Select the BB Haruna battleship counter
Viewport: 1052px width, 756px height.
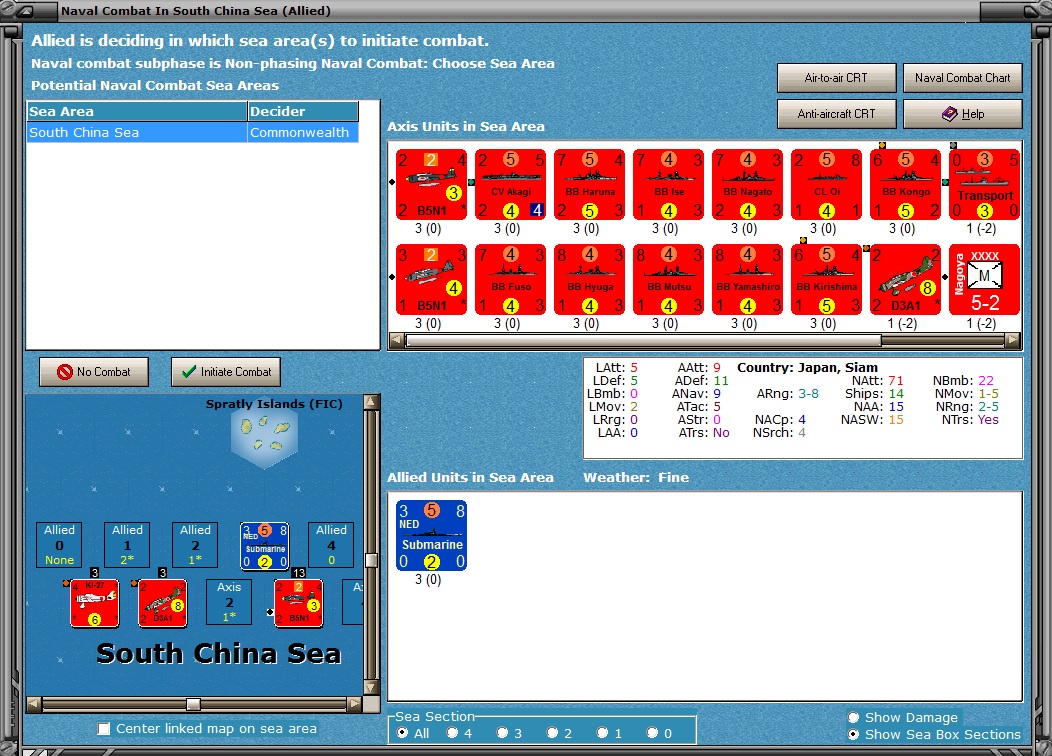(x=590, y=184)
